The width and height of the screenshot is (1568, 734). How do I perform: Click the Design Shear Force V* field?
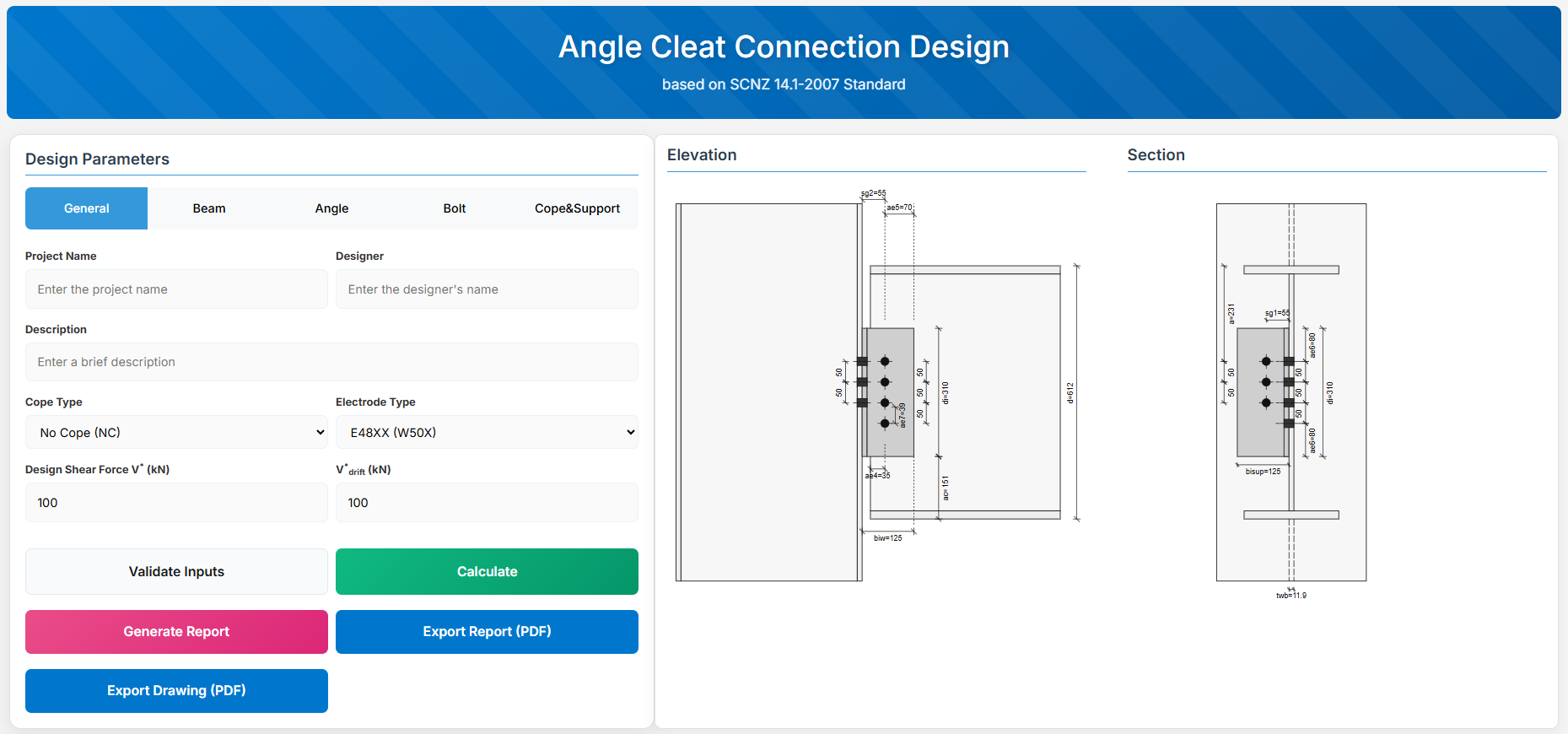coord(176,503)
